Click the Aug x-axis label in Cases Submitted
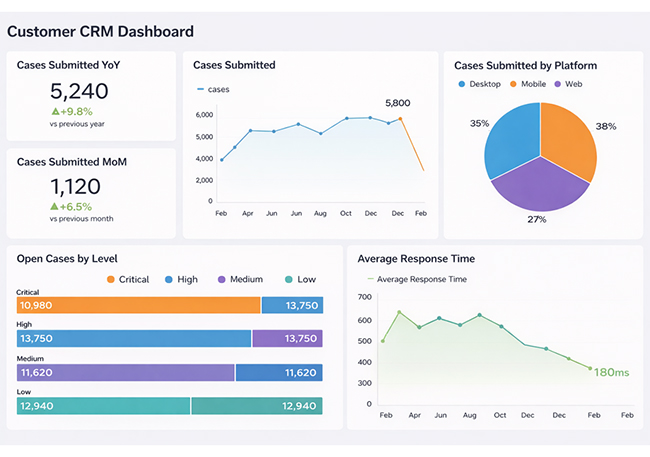Screen dimensions: 650x457 click(x=320, y=213)
